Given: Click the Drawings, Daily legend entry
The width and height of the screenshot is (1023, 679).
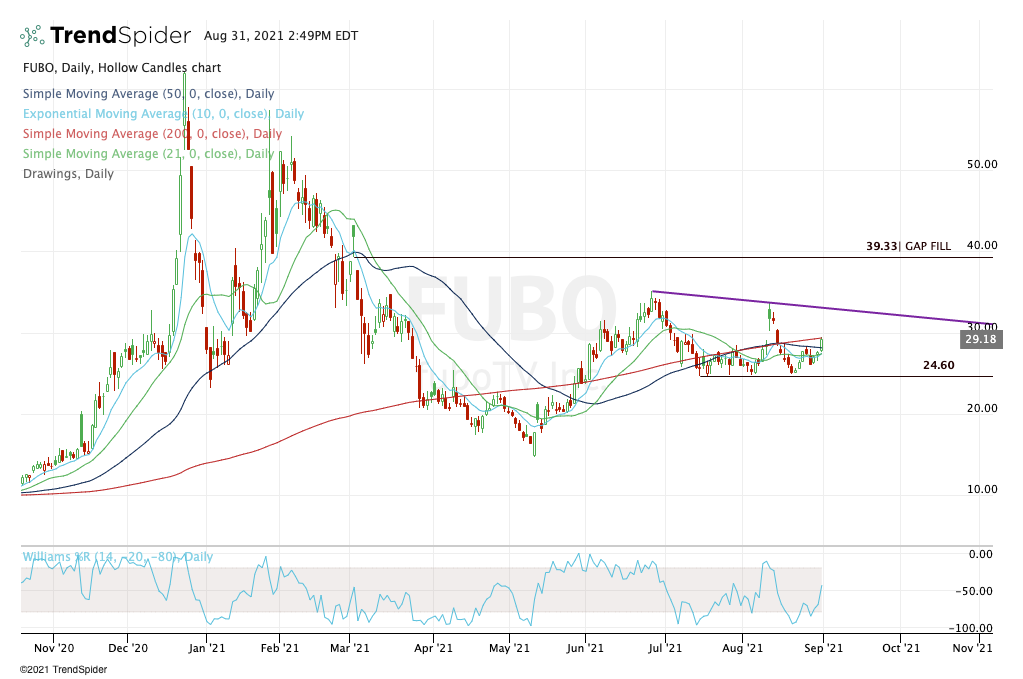Looking at the screenshot, I should coord(68,174).
